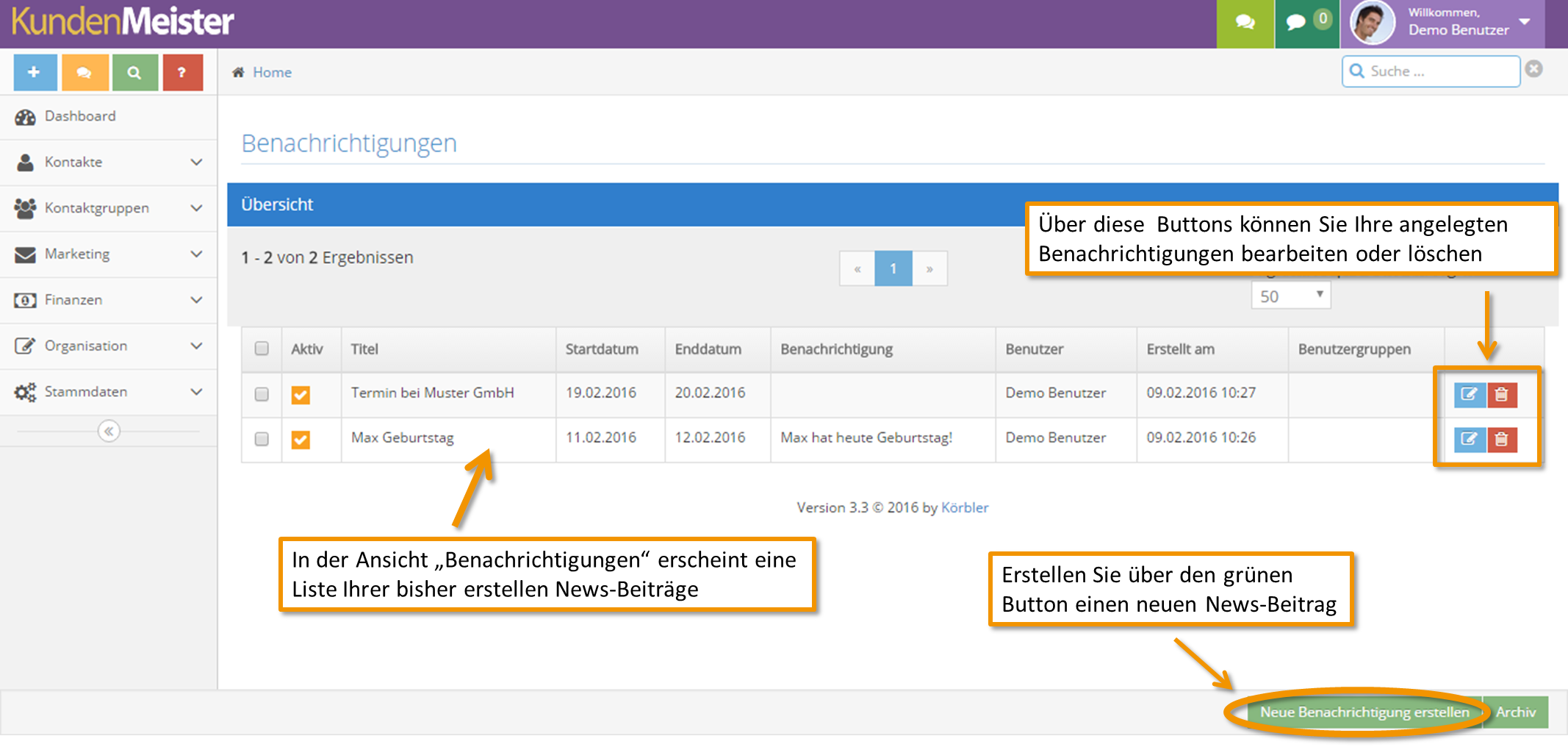Click the Kontaktgruppen people icon
This screenshot has width=1568, height=747.
[25, 208]
